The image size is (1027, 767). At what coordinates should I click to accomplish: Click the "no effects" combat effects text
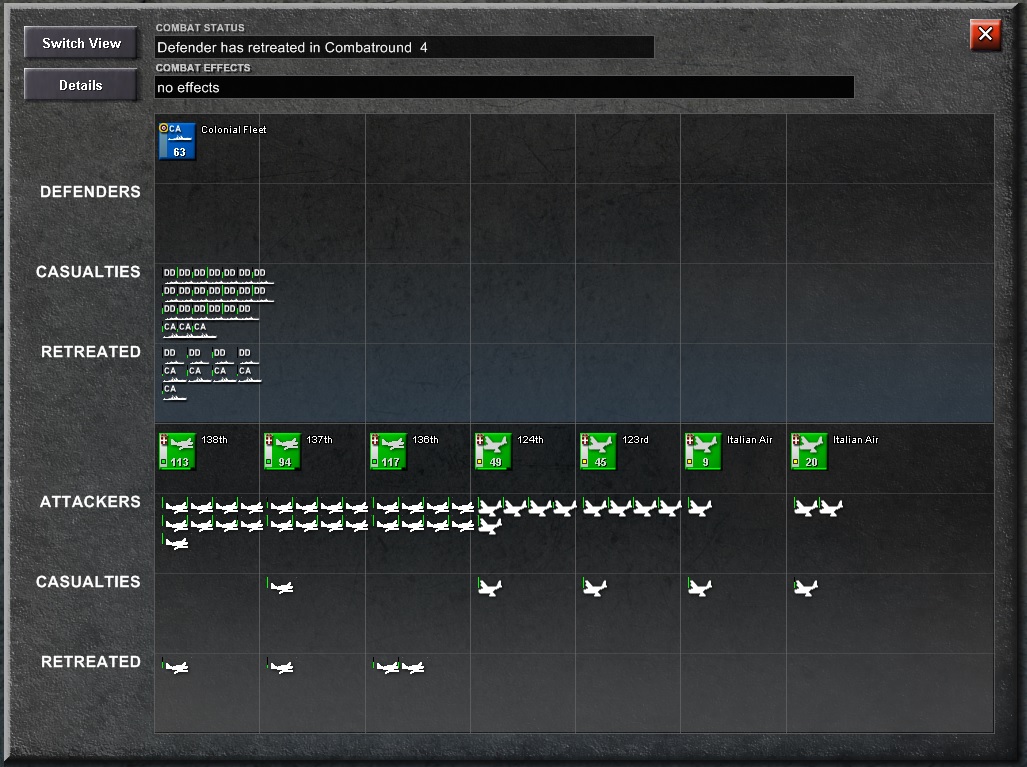(x=188, y=88)
